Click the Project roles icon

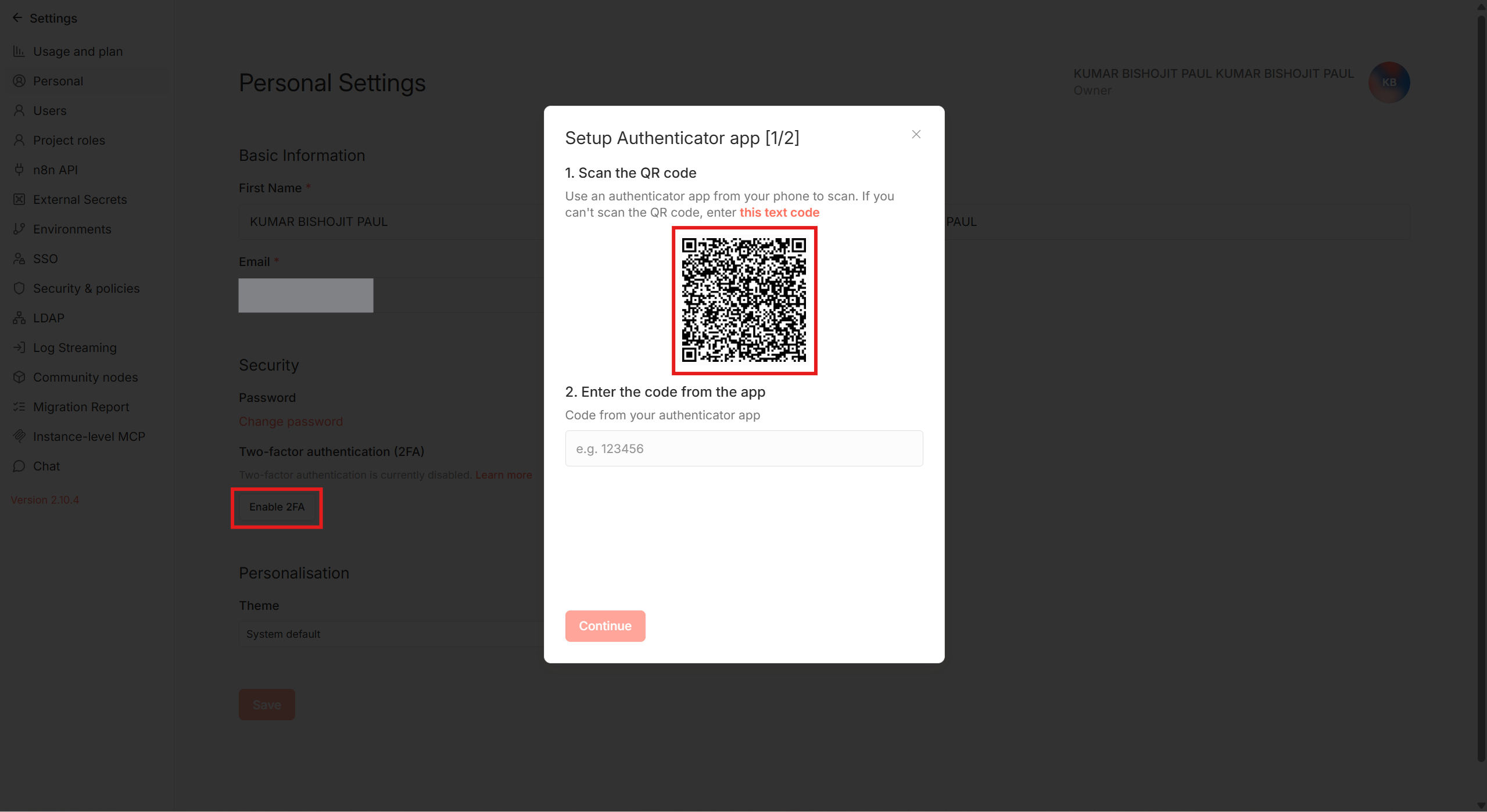(x=19, y=140)
